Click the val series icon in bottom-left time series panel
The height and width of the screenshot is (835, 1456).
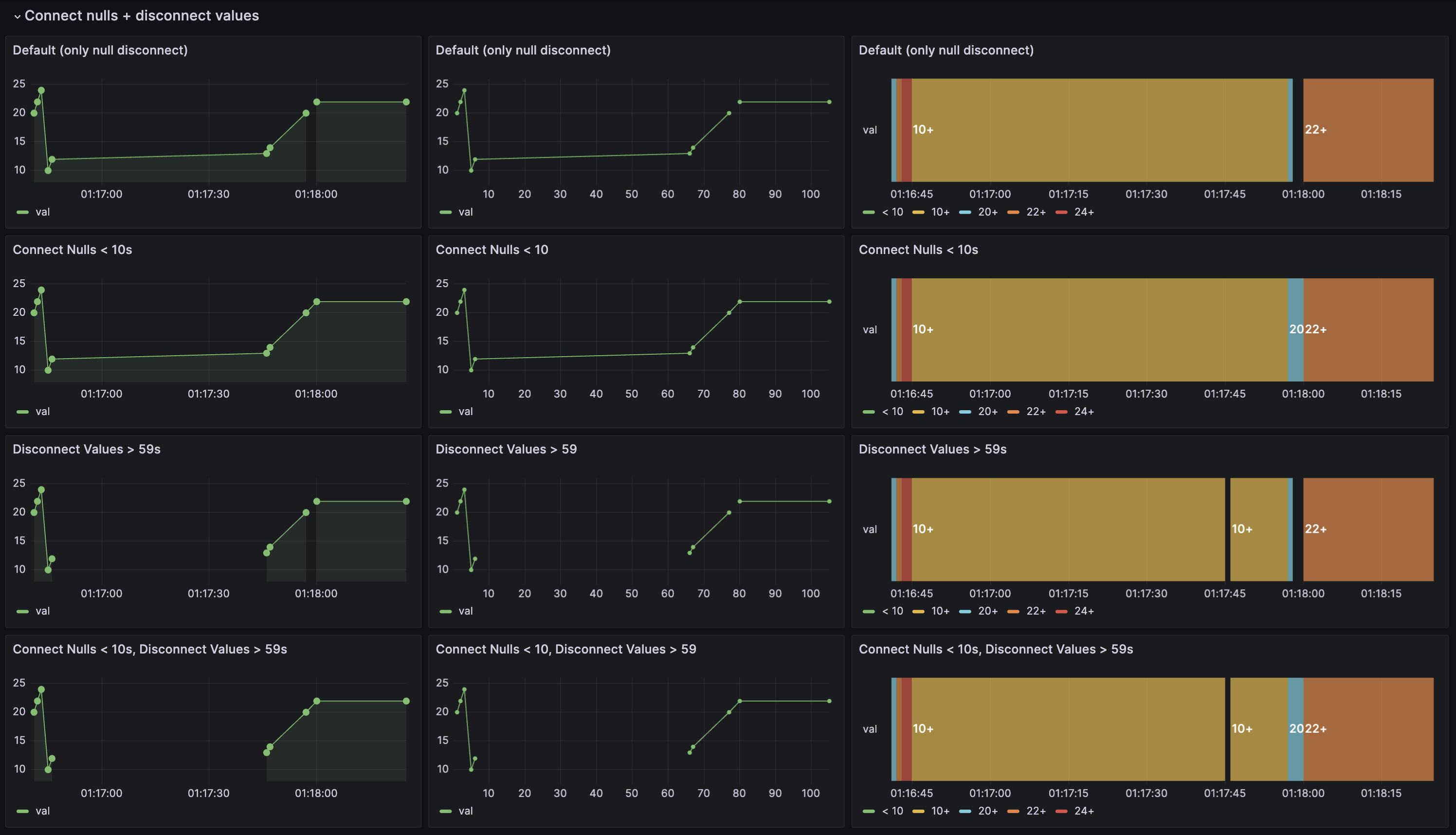[x=22, y=811]
